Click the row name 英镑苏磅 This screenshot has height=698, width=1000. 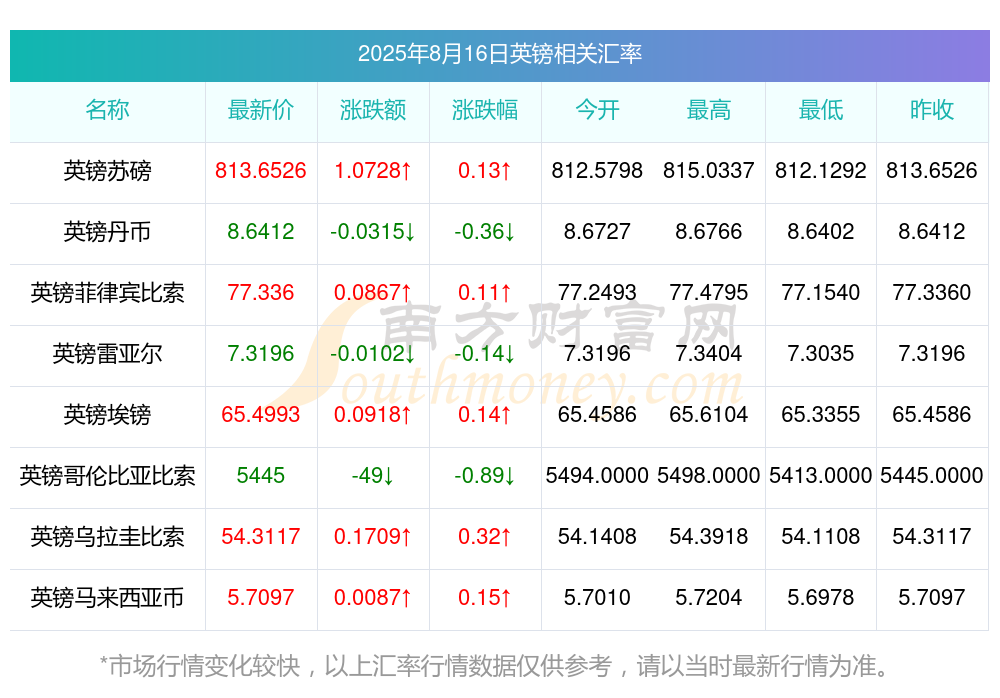tap(107, 171)
